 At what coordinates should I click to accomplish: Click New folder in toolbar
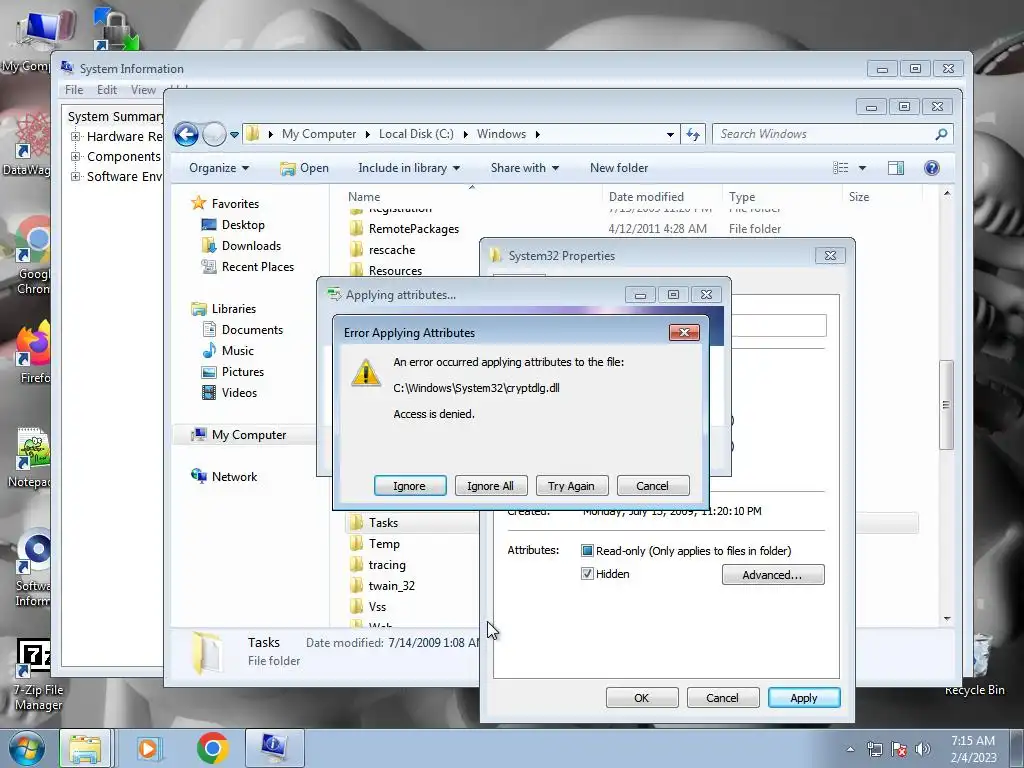tap(619, 168)
